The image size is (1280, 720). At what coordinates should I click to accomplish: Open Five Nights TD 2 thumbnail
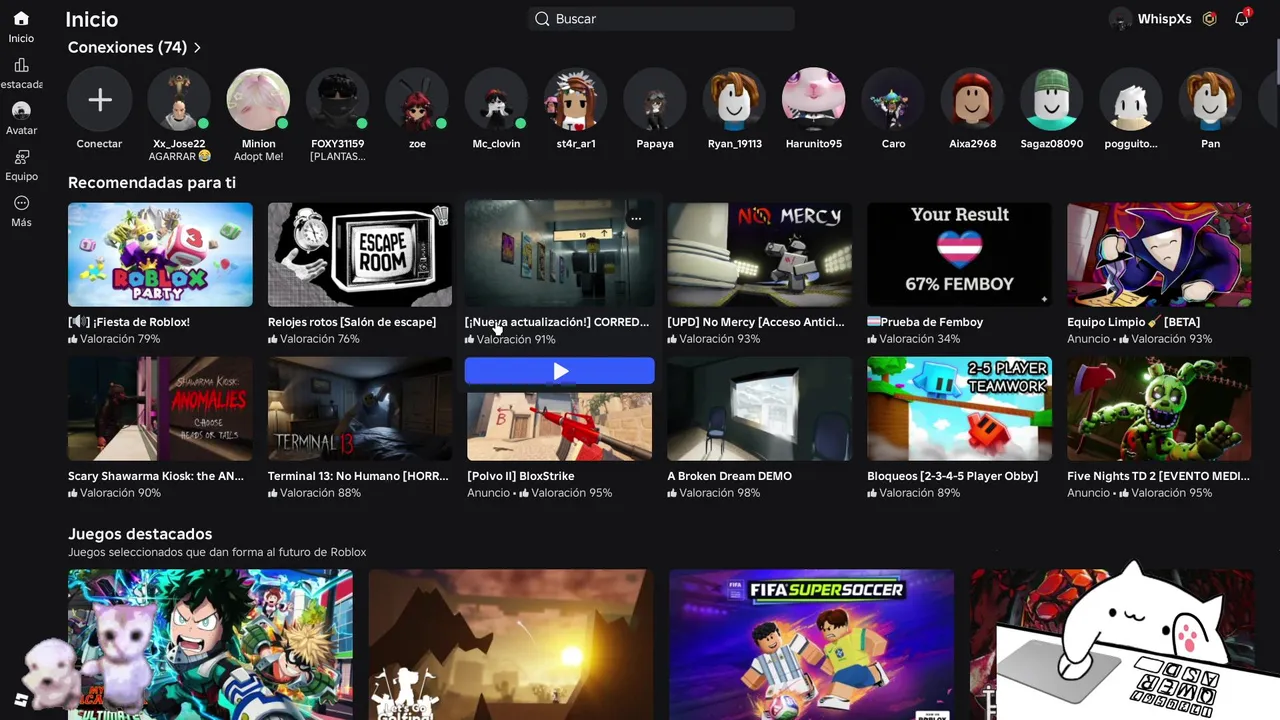(1159, 409)
